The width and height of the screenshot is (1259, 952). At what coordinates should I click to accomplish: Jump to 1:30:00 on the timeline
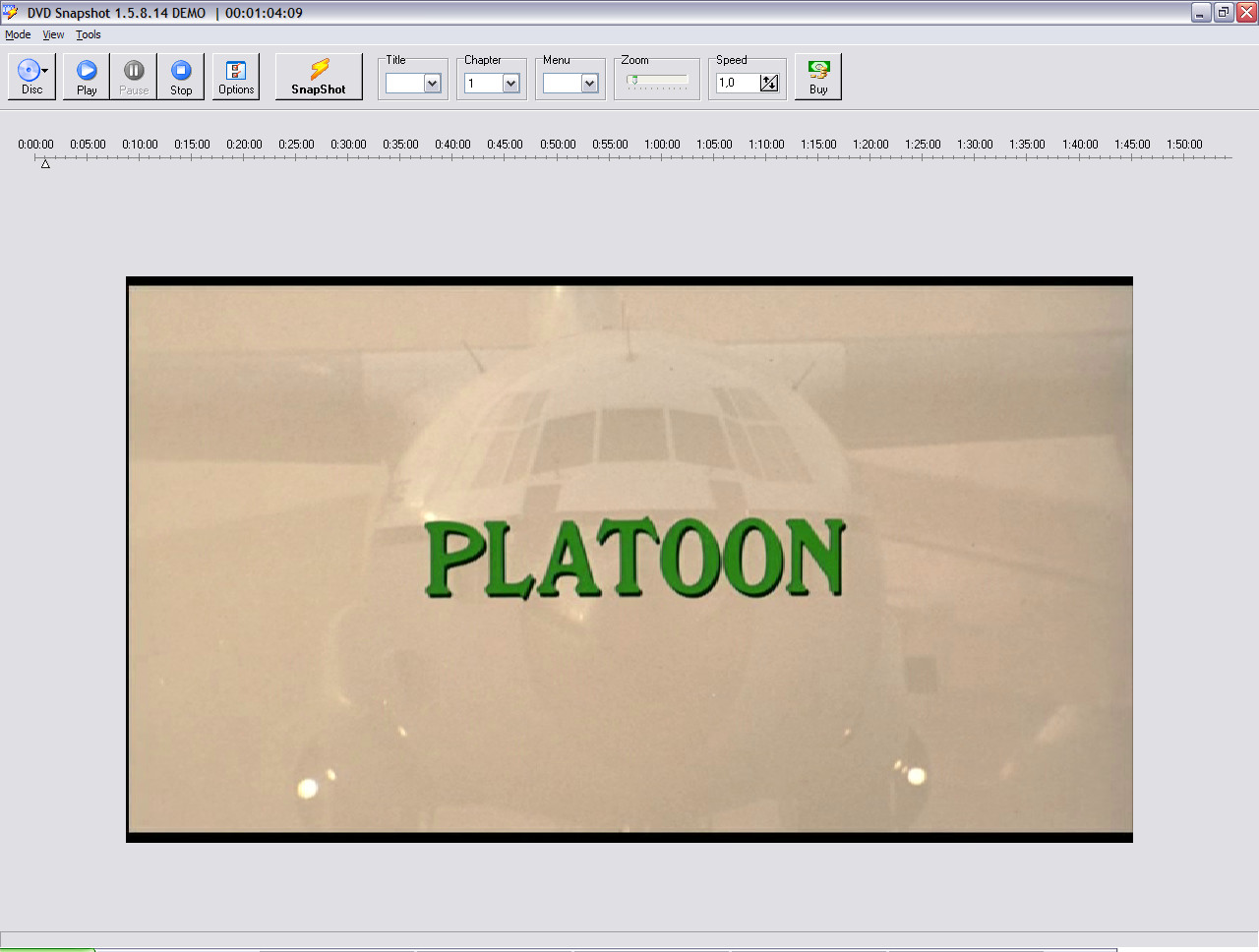click(x=975, y=144)
